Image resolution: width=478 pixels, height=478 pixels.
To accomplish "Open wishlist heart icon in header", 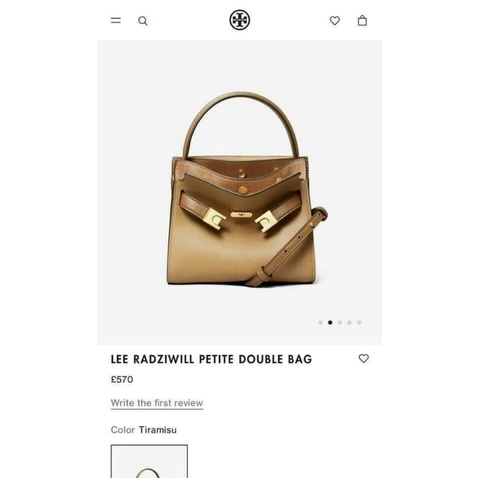I will point(335,21).
